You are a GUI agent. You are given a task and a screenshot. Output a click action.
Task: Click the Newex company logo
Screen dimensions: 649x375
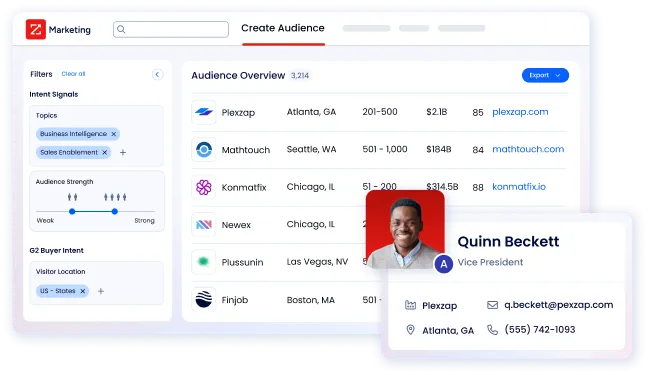[204, 225]
